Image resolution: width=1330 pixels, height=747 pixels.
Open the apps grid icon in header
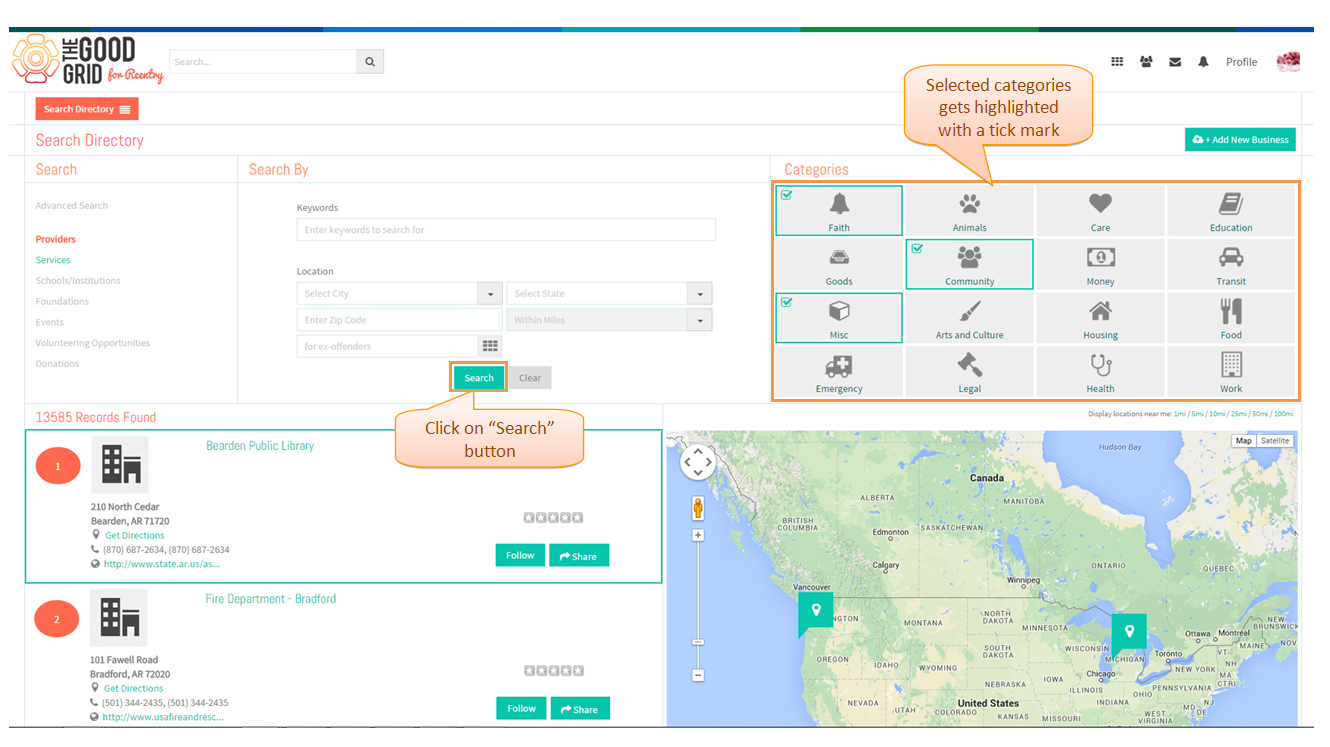click(x=1117, y=62)
